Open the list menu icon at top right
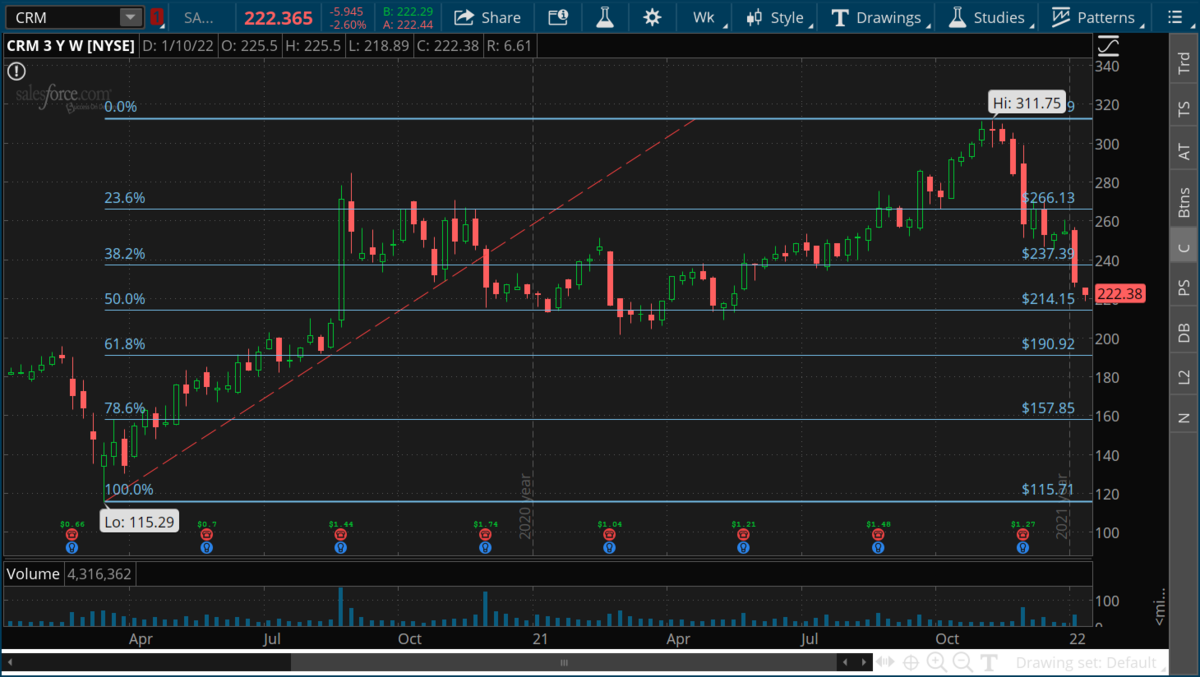The image size is (1200, 677). coord(1173,17)
